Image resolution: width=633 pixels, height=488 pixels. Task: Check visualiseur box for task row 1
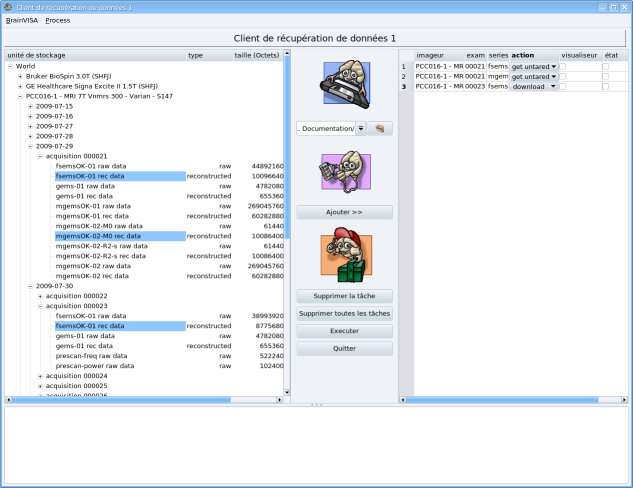coord(562,66)
